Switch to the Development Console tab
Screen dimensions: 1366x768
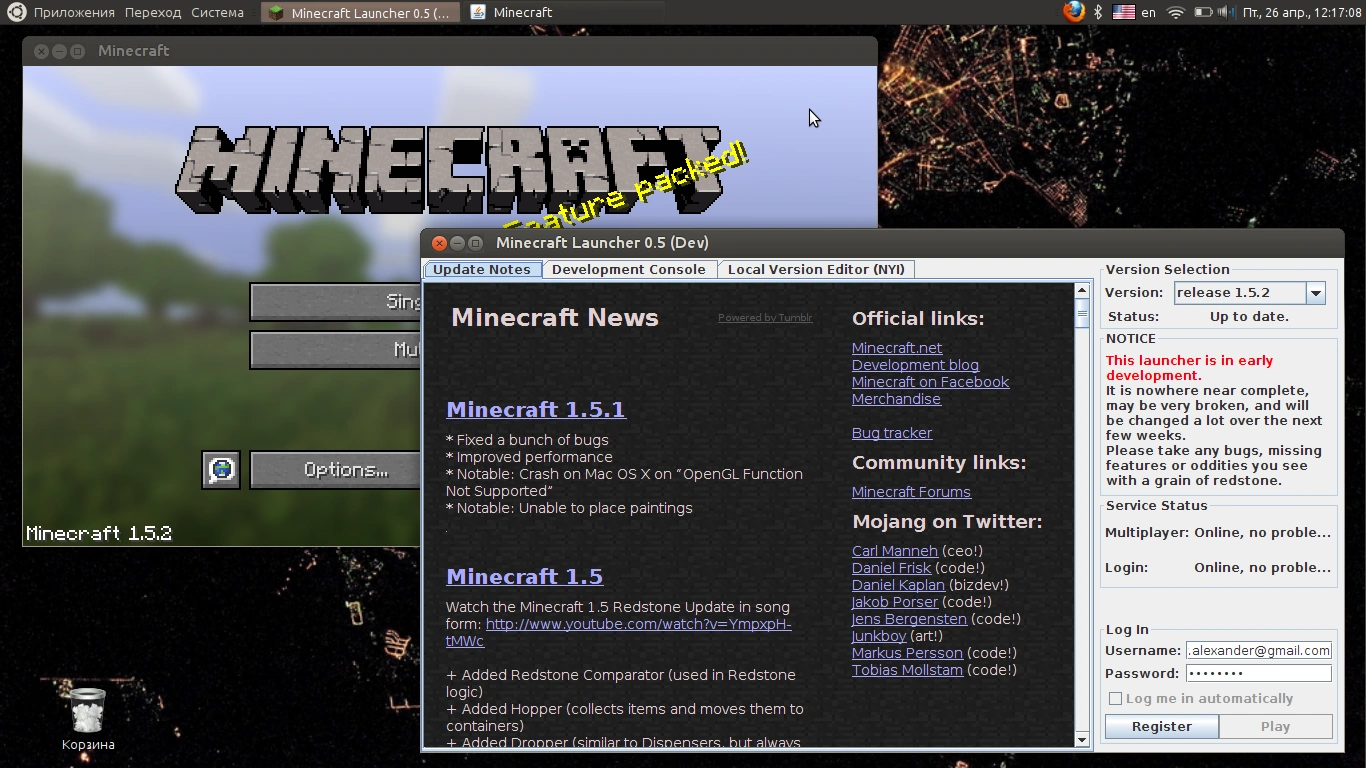click(x=629, y=269)
